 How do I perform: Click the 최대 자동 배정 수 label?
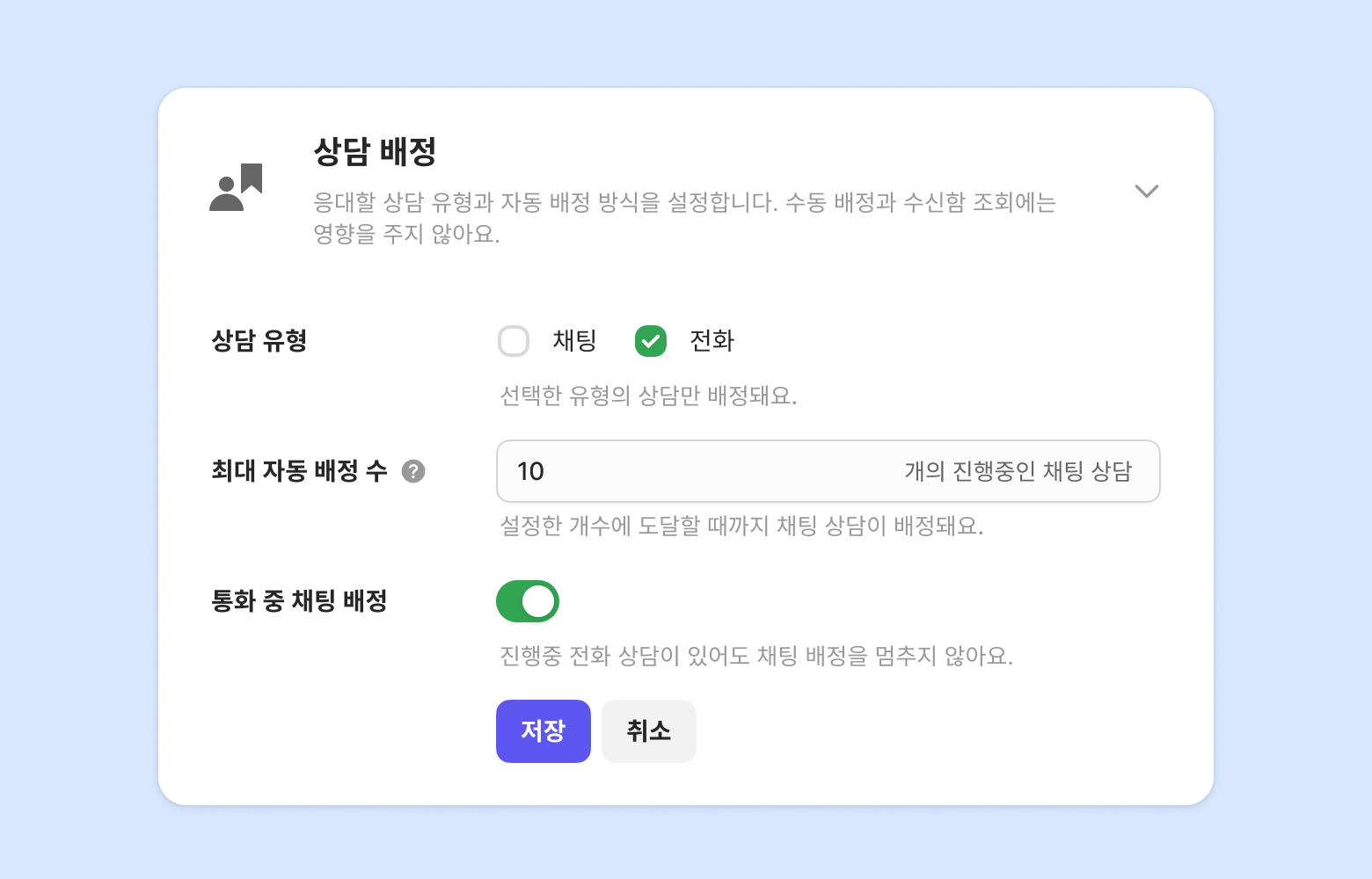point(299,472)
